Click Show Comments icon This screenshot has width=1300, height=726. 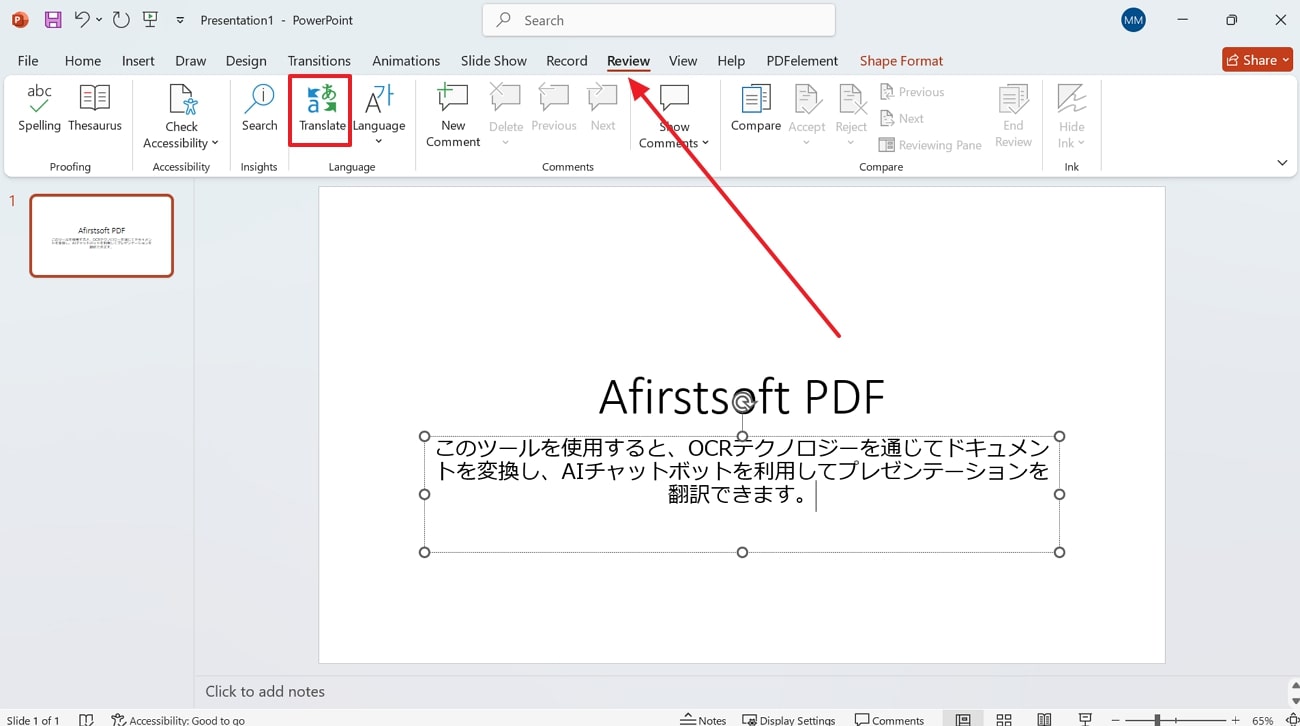[675, 99]
